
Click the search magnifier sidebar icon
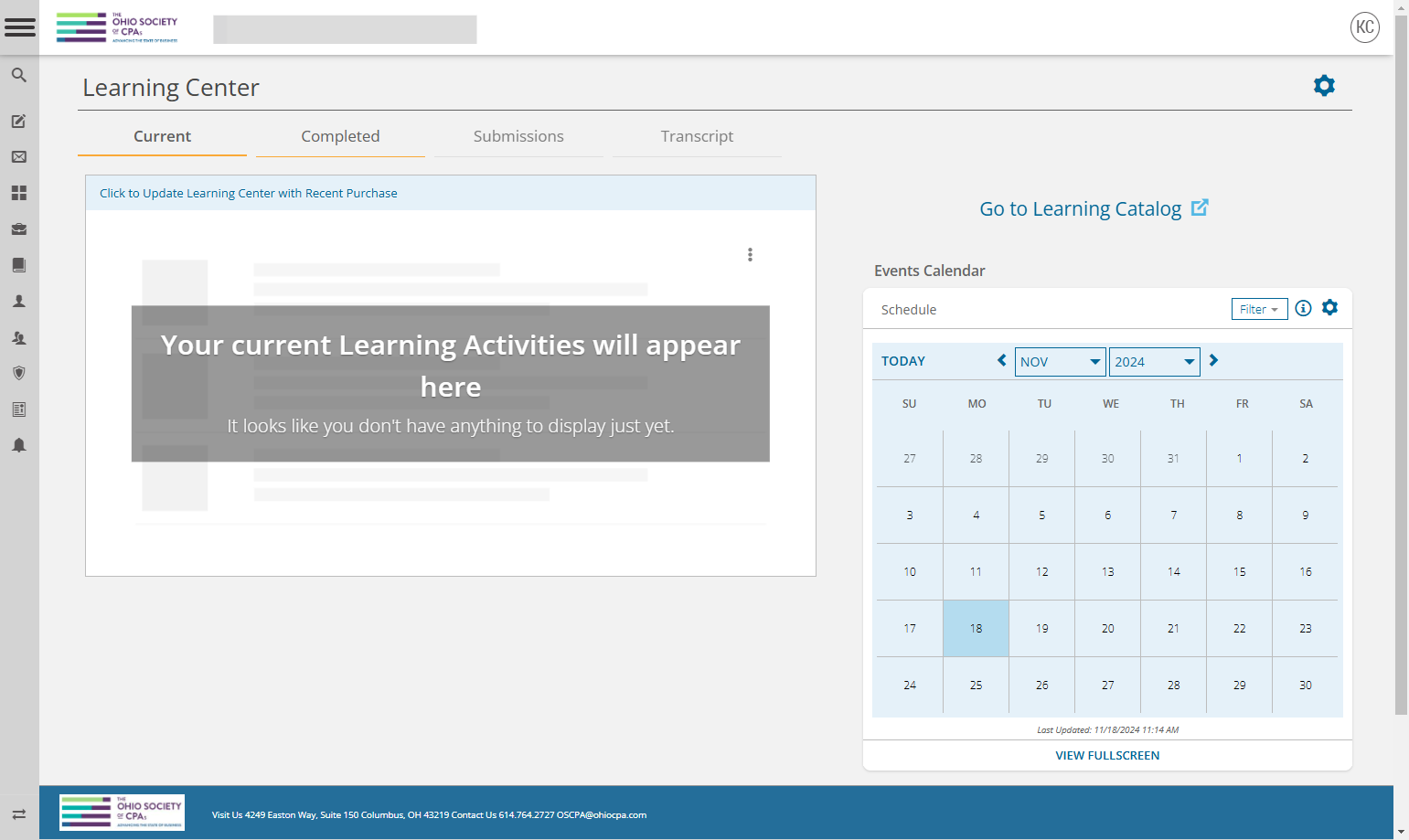(x=18, y=75)
